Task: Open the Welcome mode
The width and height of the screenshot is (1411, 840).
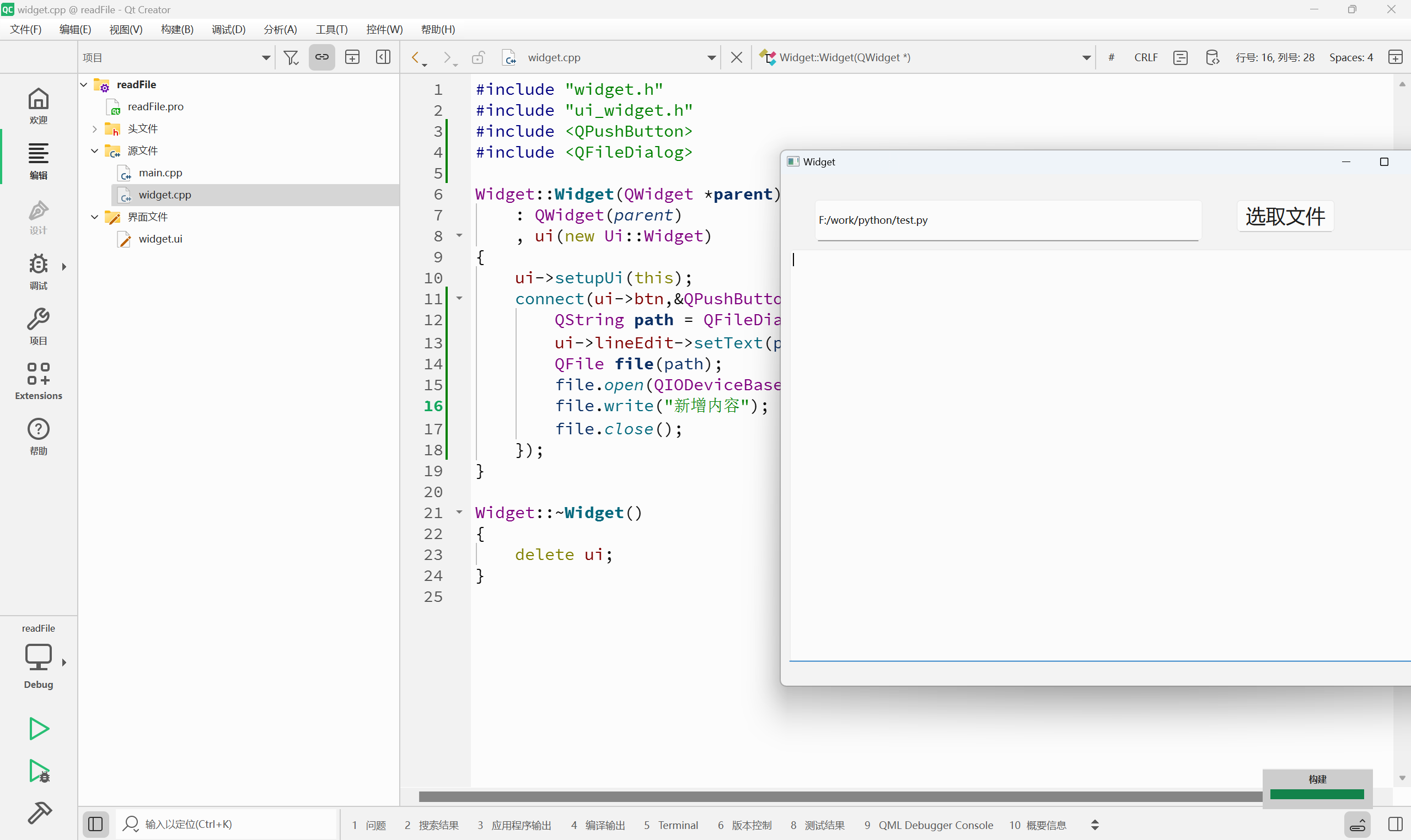Action: click(x=39, y=105)
